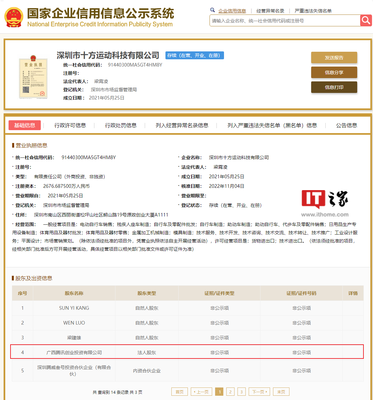Click the national emblem logo in the header
This screenshot has height=400, width=373.
[x=14, y=17]
